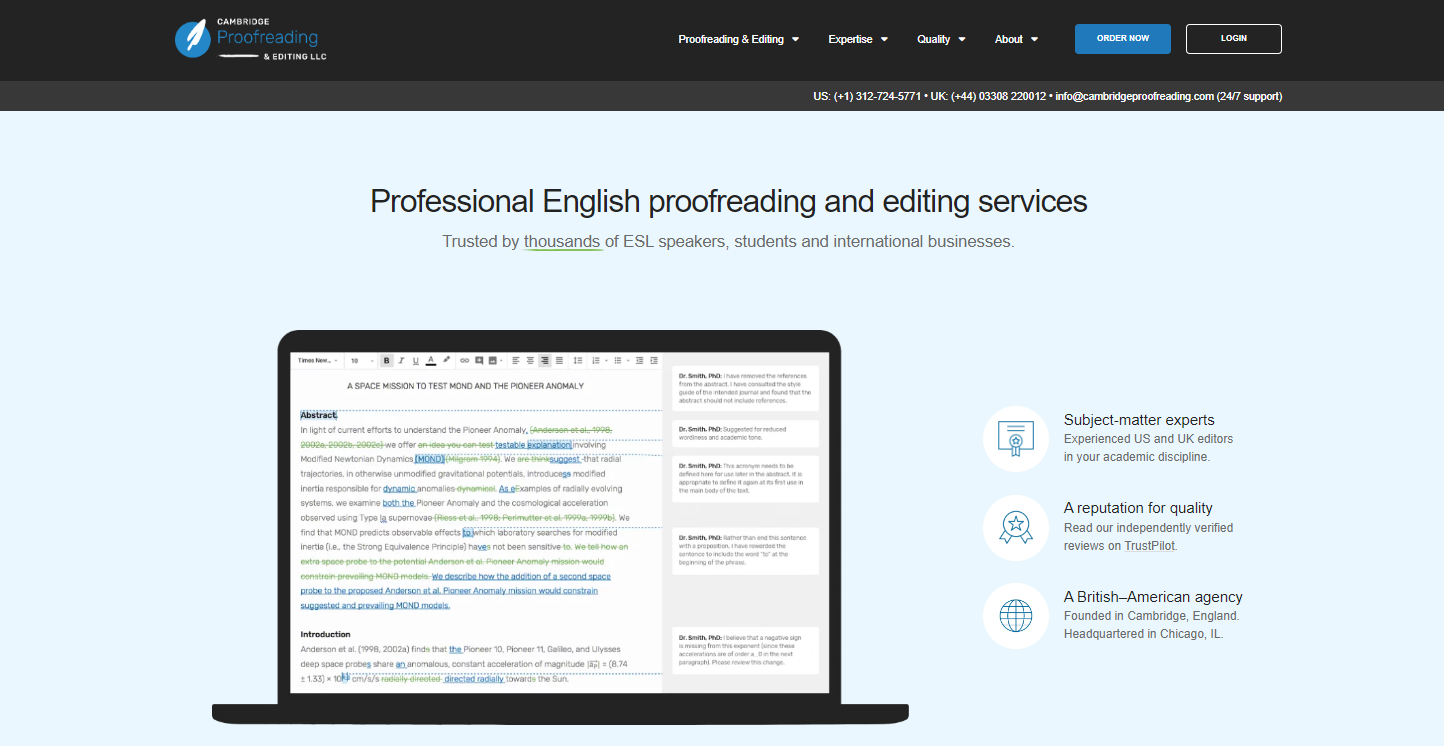Toggle Bold in the editor toolbar
This screenshot has width=1444, height=746.
(x=387, y=360)
